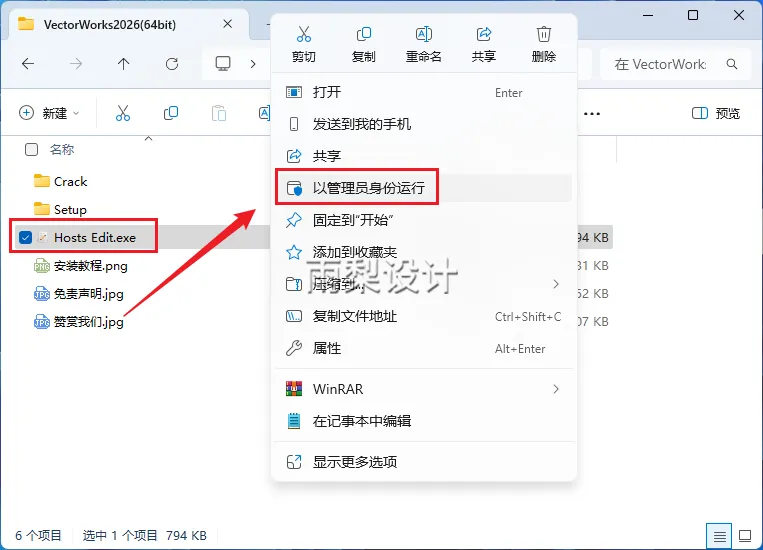Choose the 共享 row in the context menu
This screenshot has width=763, height=550.
coord(423,156)
